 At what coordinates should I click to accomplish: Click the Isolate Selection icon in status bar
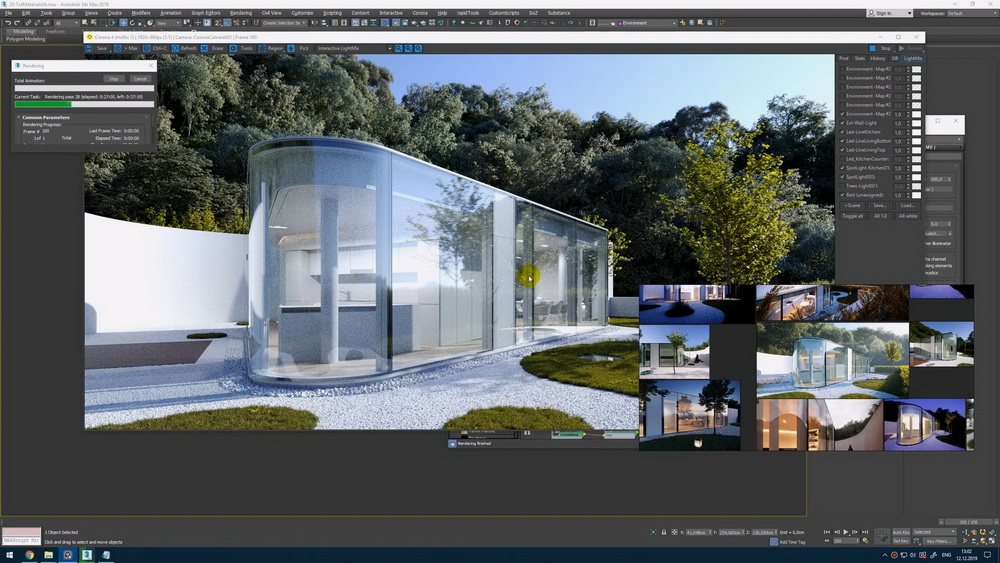653,532
